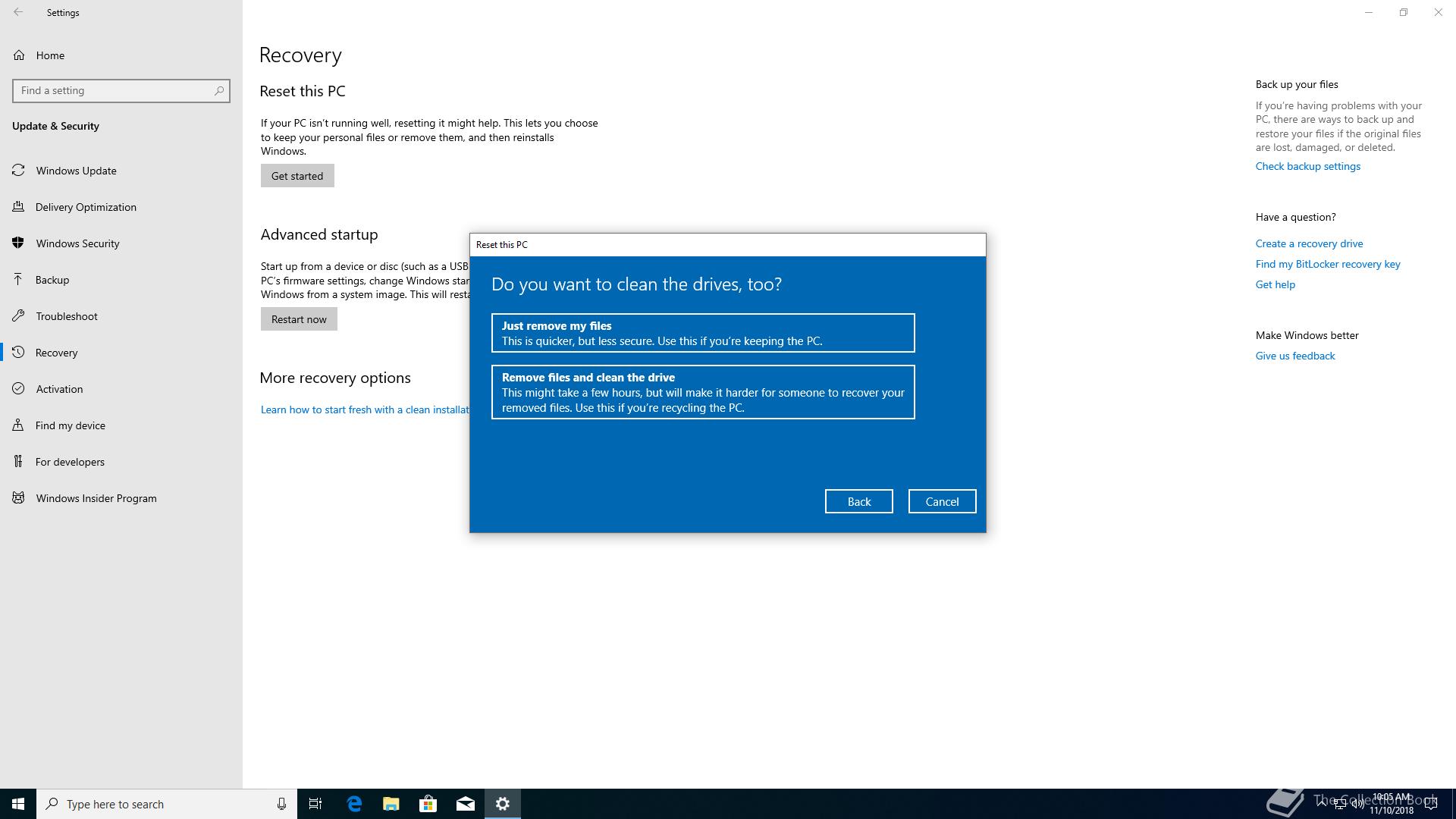The width and height of the screenshot is (1456, 819).
Task: Click the Troubleshoot wrench icon
Action: pos(19,316)
